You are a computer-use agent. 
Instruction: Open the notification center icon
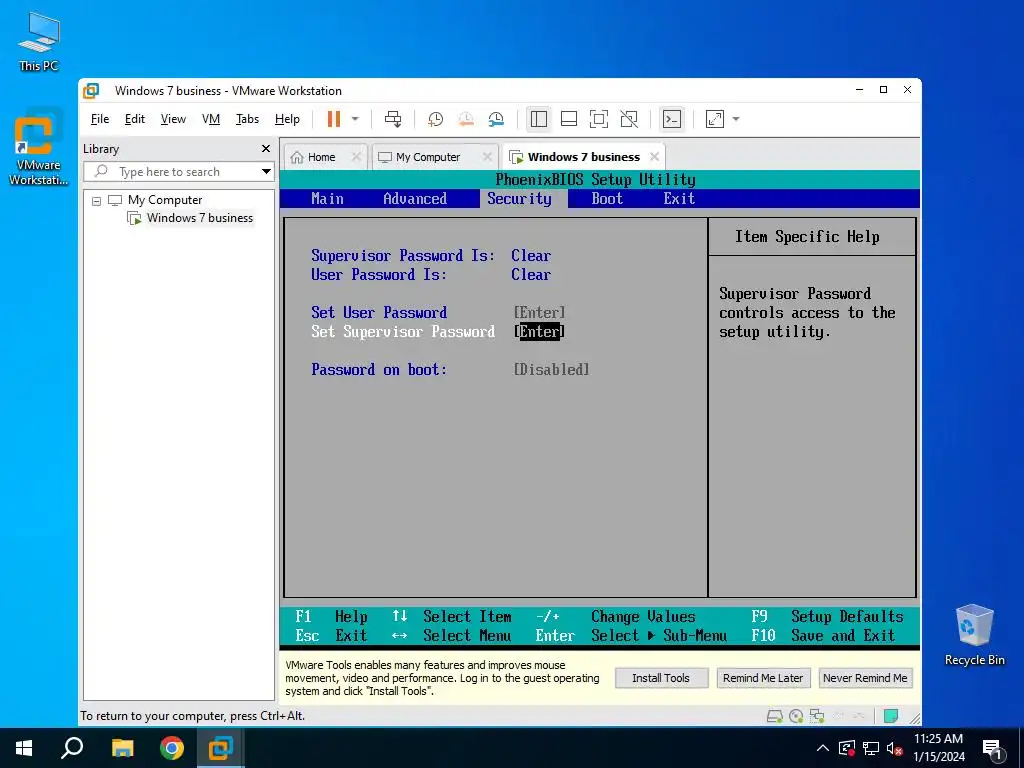click(993, 750)
